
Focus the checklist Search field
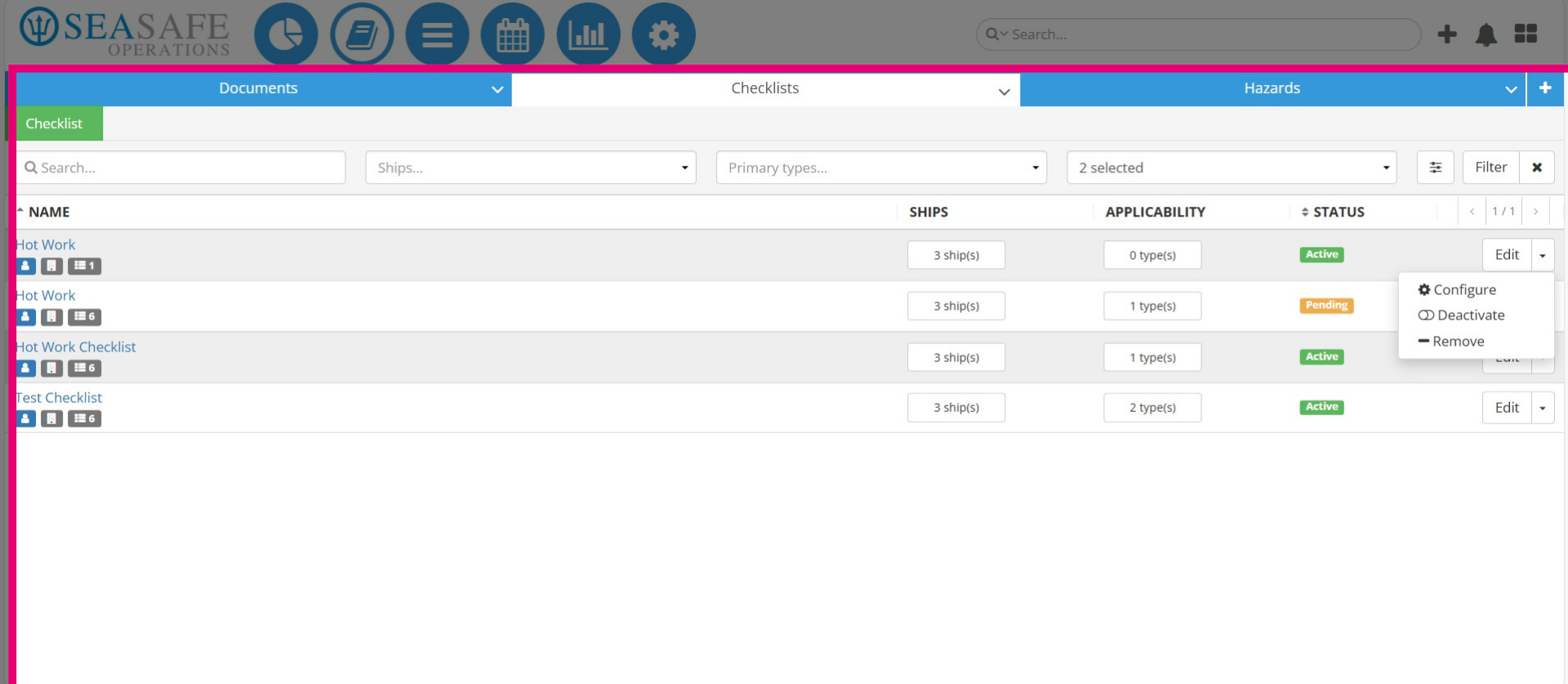(180, 168)
